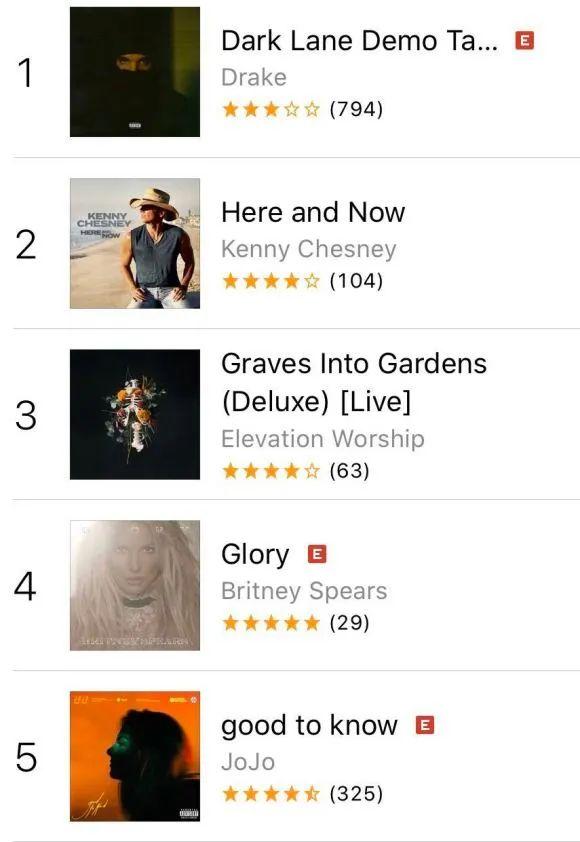This screenshot has width=580, height=842.
Task: View artist Britney Spears
Action: coord(304,591)
